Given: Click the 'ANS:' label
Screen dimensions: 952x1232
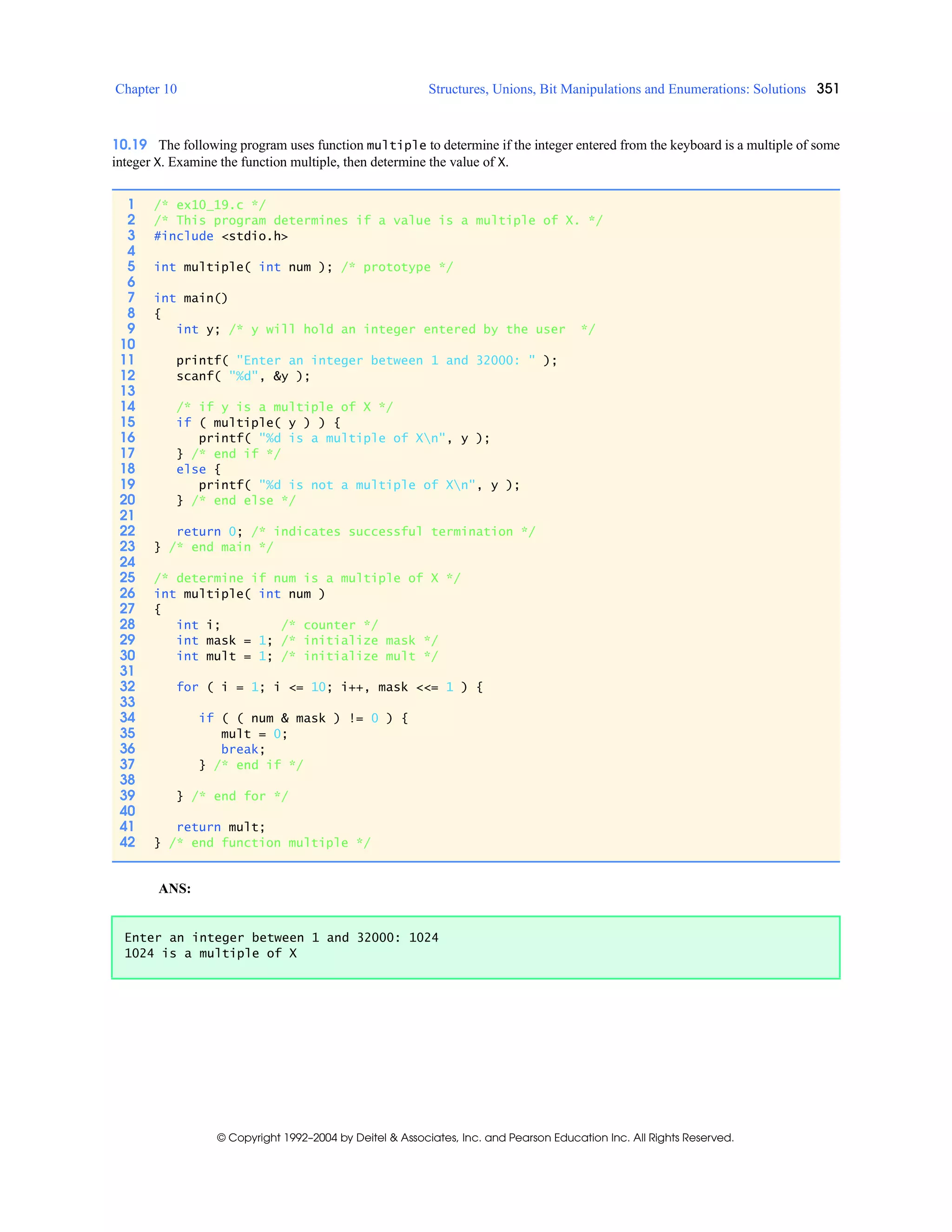Looking at the screenshot, I should (175, 888).
